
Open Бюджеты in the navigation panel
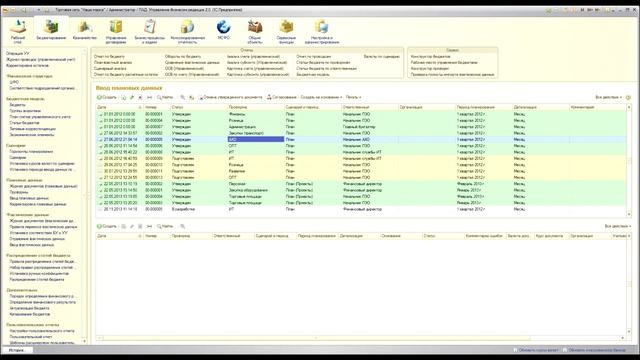click(x=17, y=105)
